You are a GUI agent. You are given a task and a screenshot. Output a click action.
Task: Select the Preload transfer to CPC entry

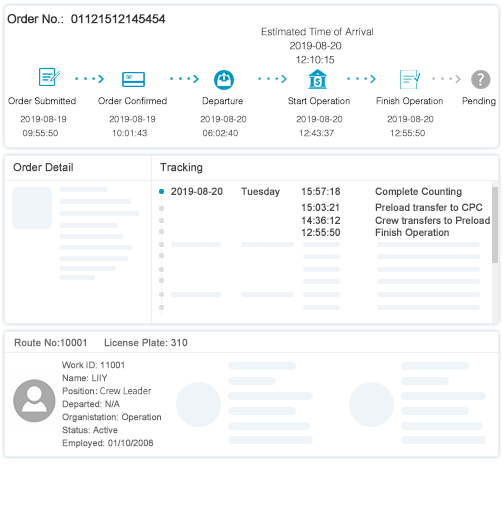[x=429, y=207]
